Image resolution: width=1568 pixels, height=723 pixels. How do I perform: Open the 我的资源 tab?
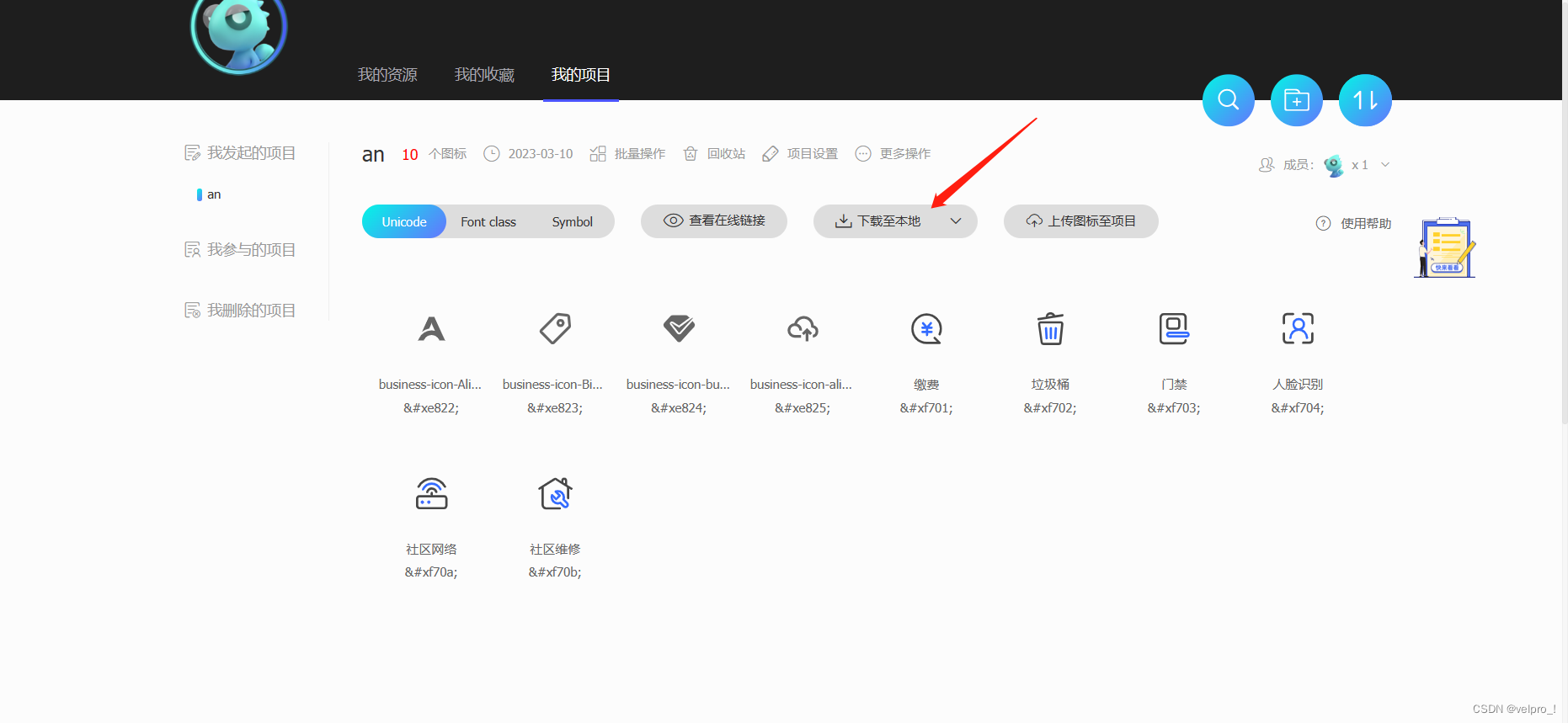[387, 75]
